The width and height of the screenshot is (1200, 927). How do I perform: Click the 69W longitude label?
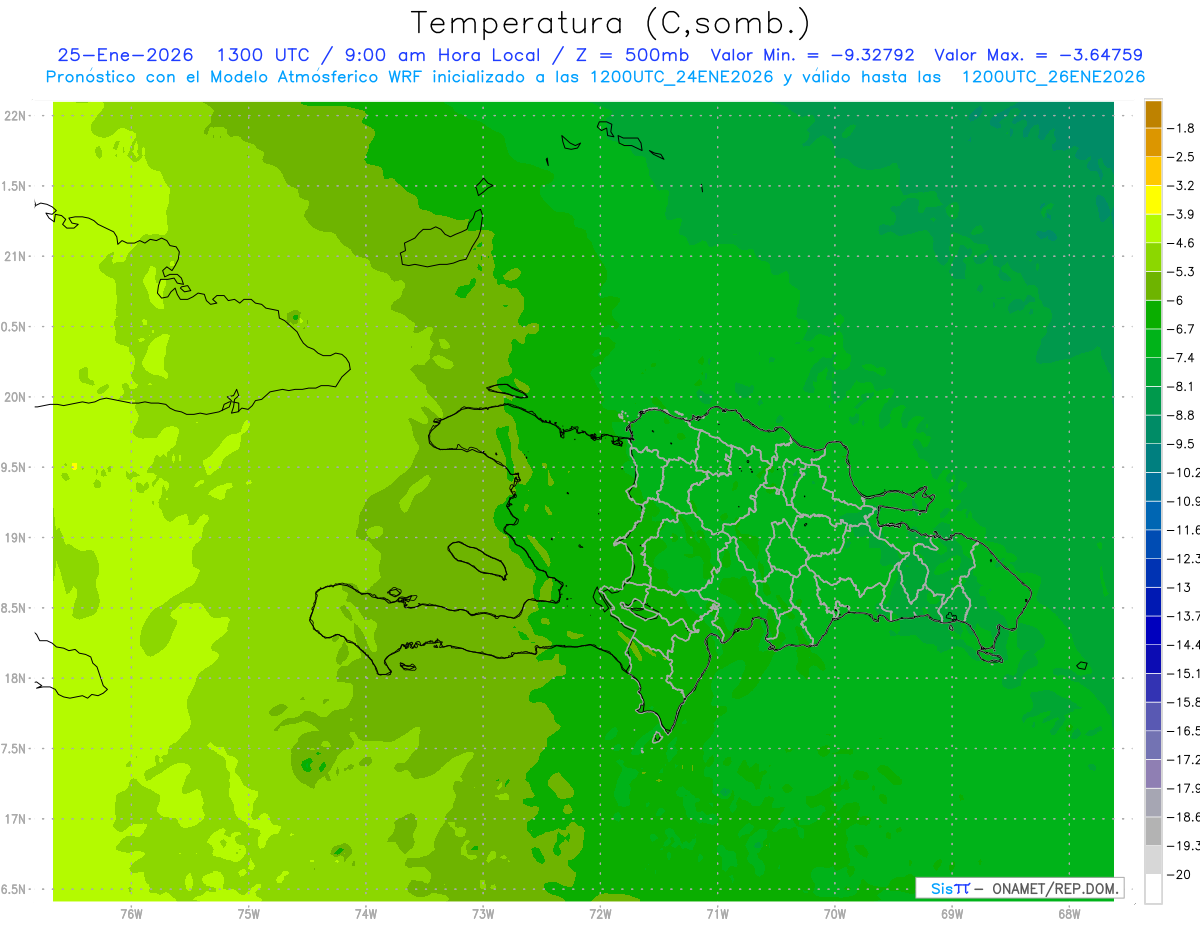pos(952,914)
